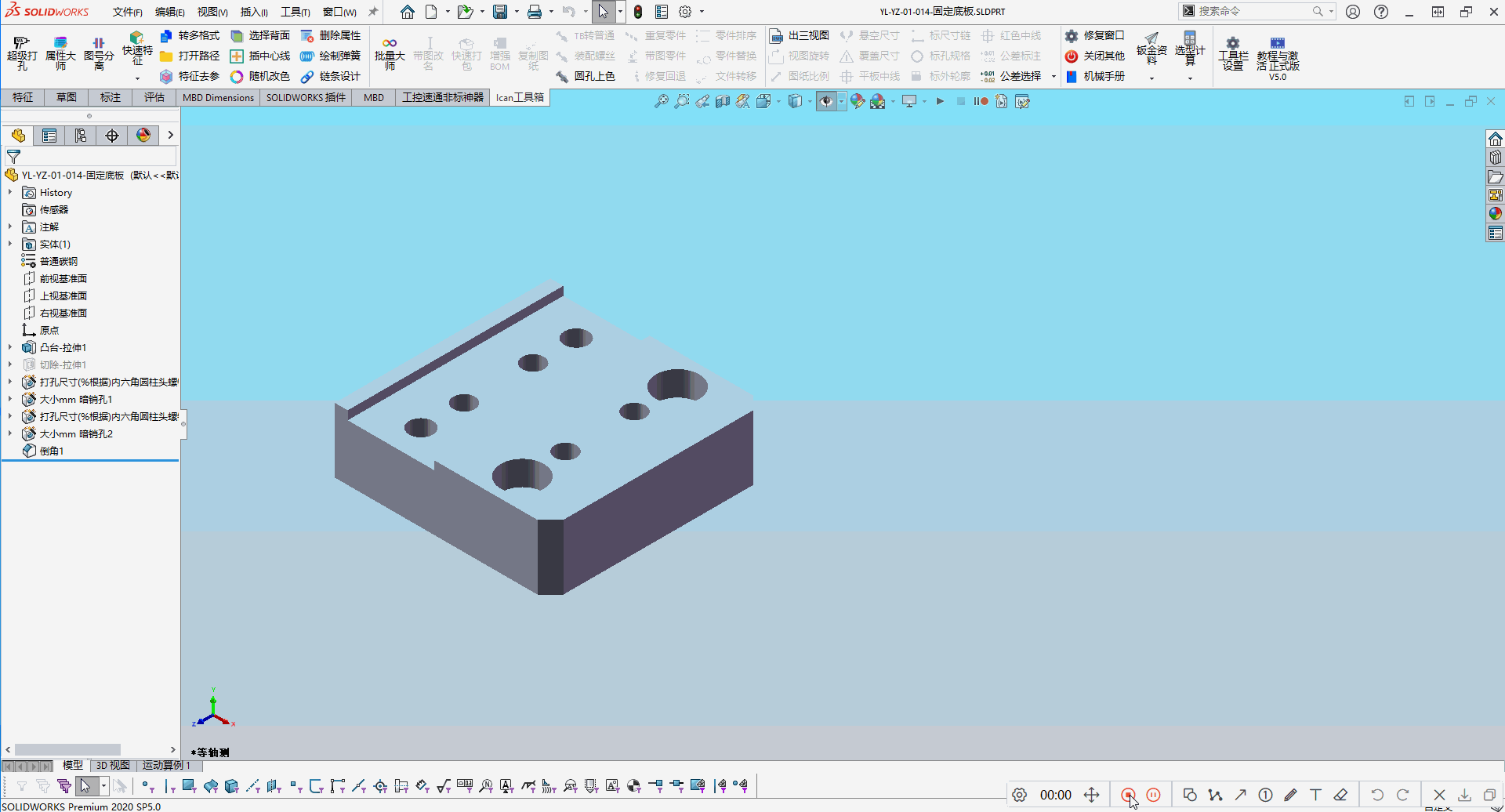
Task: Expand the 凸台-拉伸1 feature node
Action: click(x=10, y=347)
